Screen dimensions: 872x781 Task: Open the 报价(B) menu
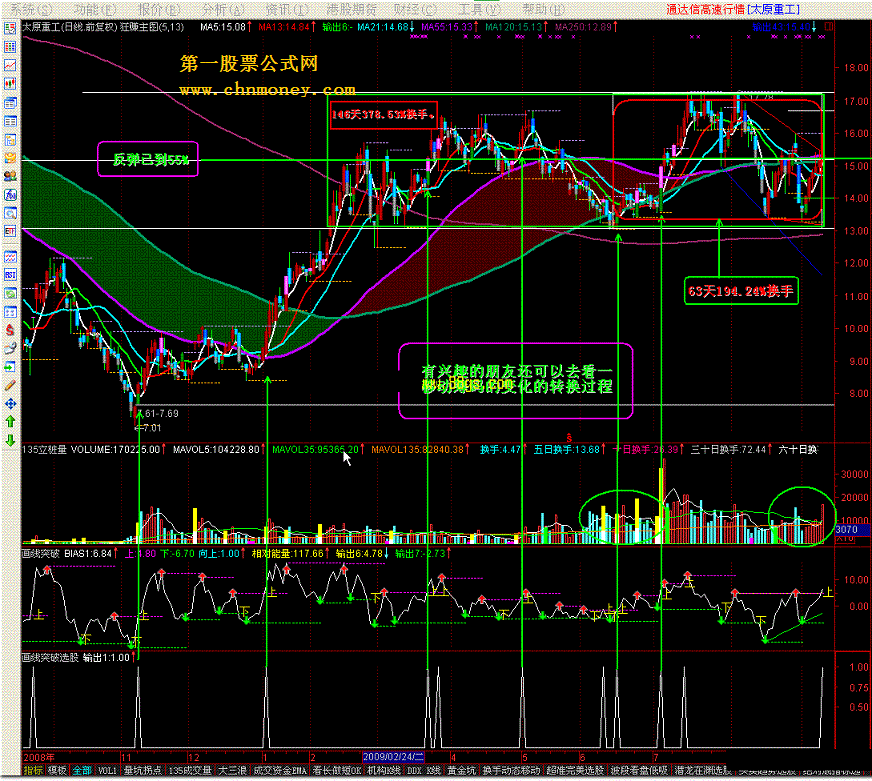click(159, 9)
